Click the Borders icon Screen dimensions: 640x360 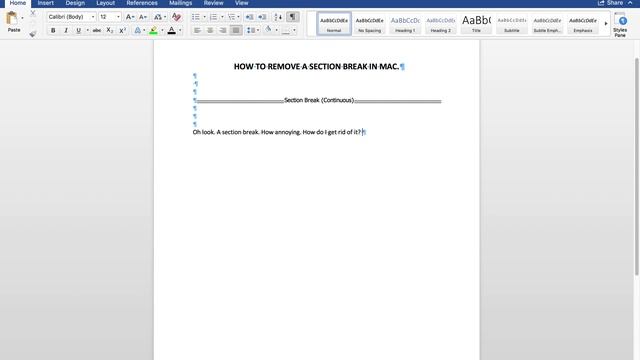click(x=286, y=30)
